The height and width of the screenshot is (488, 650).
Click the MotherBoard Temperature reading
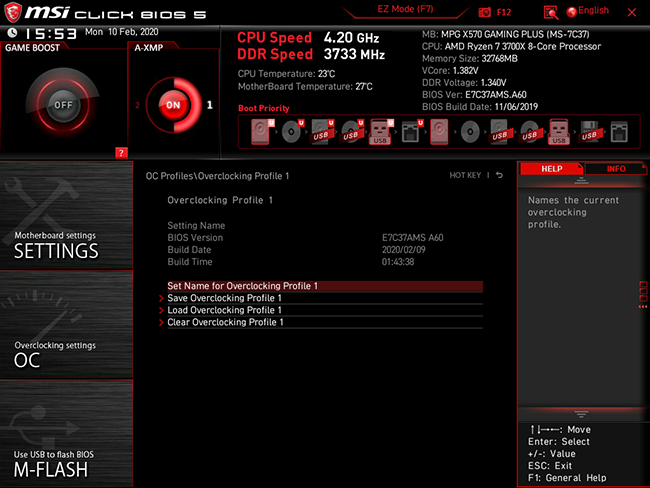click(305, 86)
